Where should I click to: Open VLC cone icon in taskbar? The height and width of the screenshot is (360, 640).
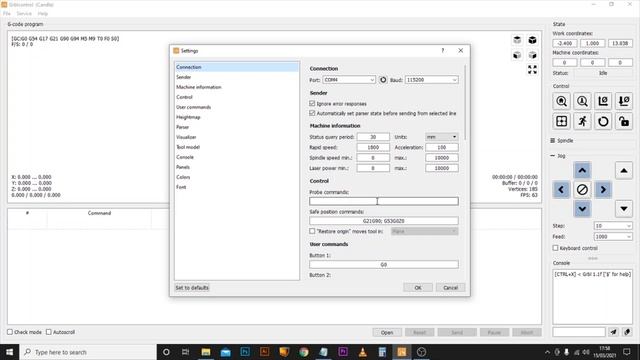click(x=362, y=352)
